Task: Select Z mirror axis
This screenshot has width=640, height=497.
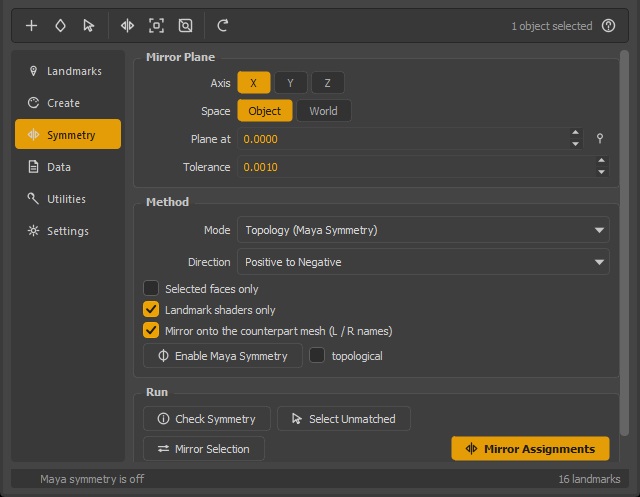Action: tap(327, 83)
